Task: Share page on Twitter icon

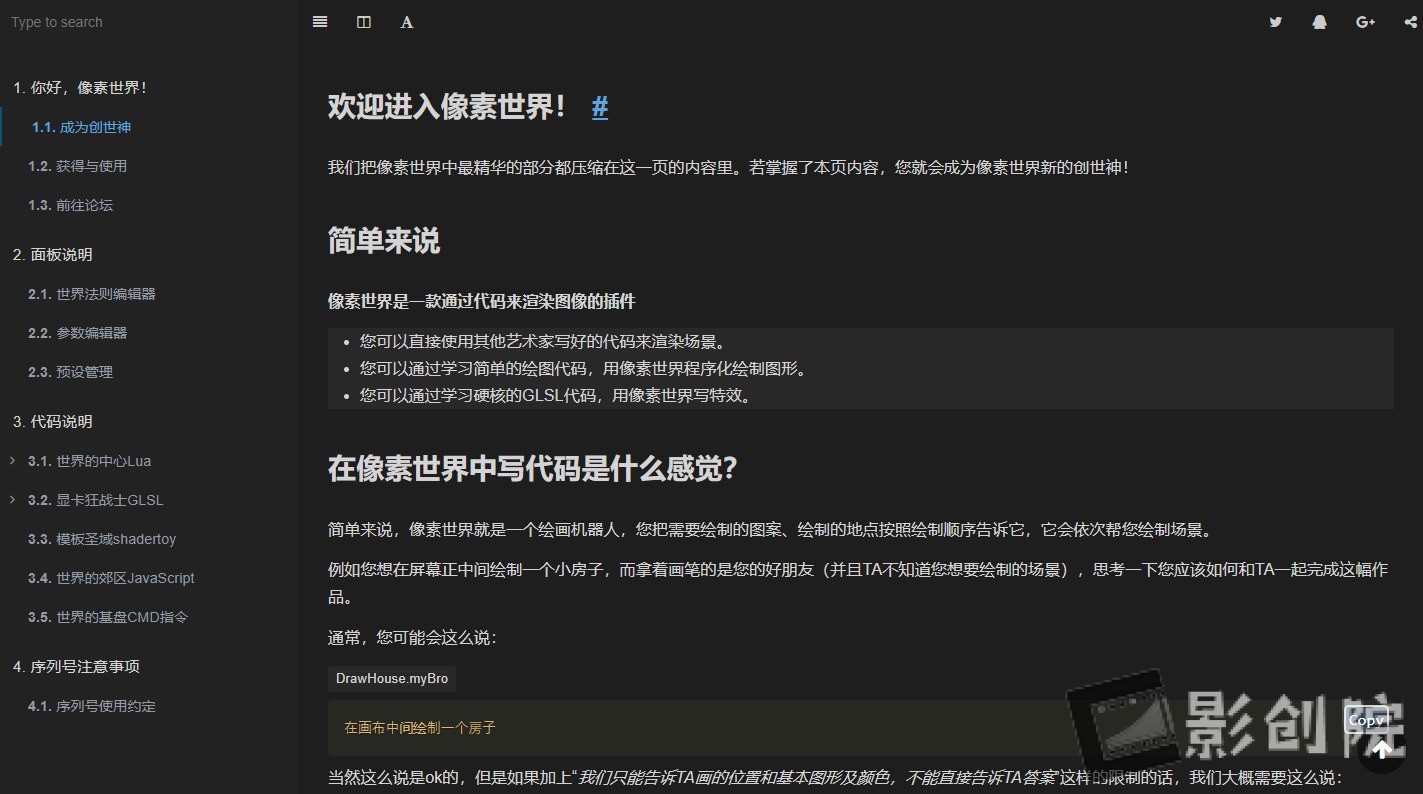Action: click(x=1275, y=22)
